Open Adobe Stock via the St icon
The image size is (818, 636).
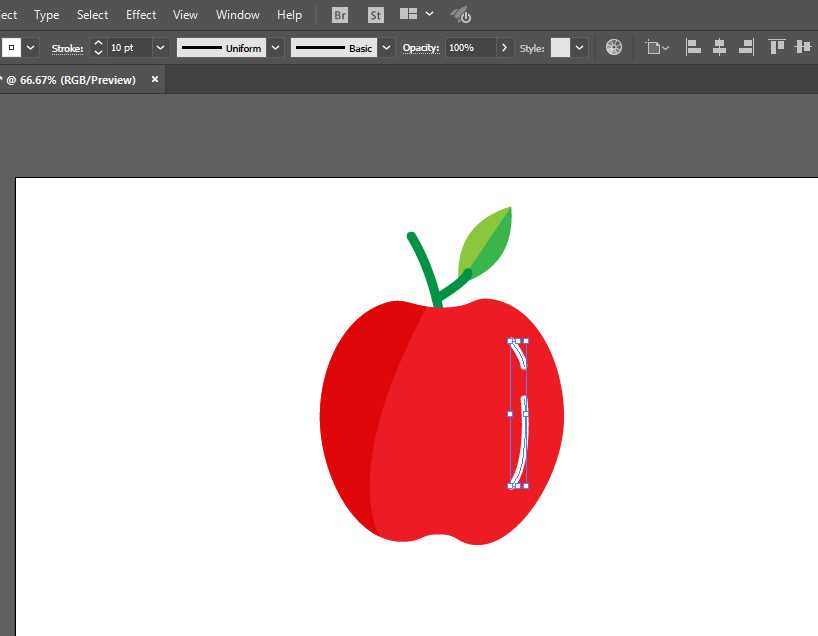(375, 15)
